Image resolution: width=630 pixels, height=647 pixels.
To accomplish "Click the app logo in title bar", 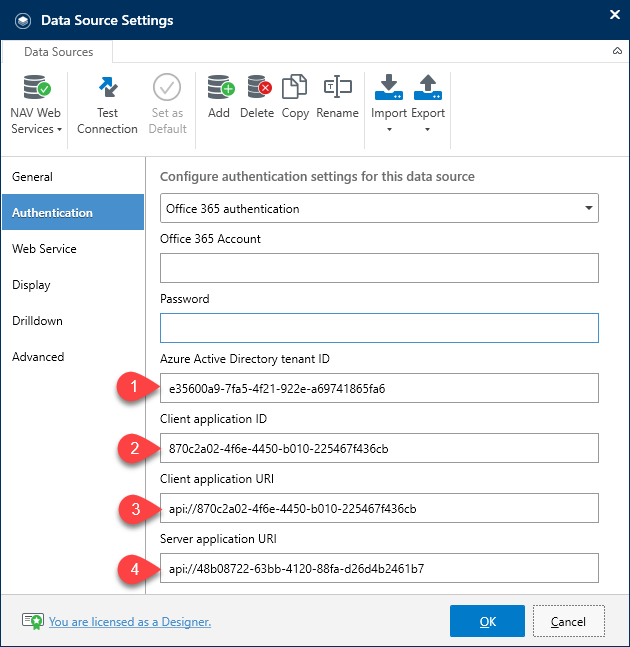I will point(23,20).
